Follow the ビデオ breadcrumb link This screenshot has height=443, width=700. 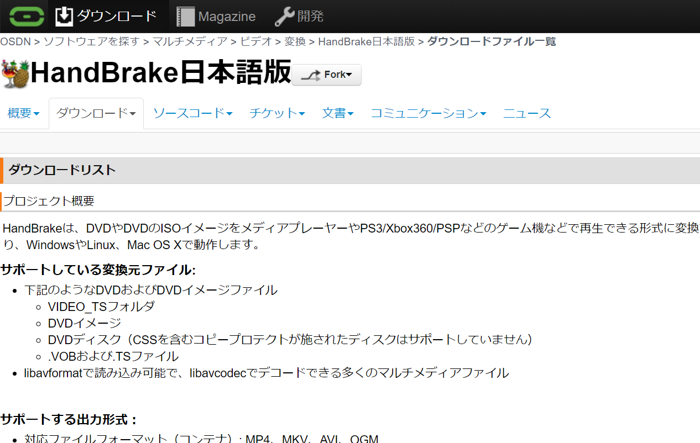[256, 42]
